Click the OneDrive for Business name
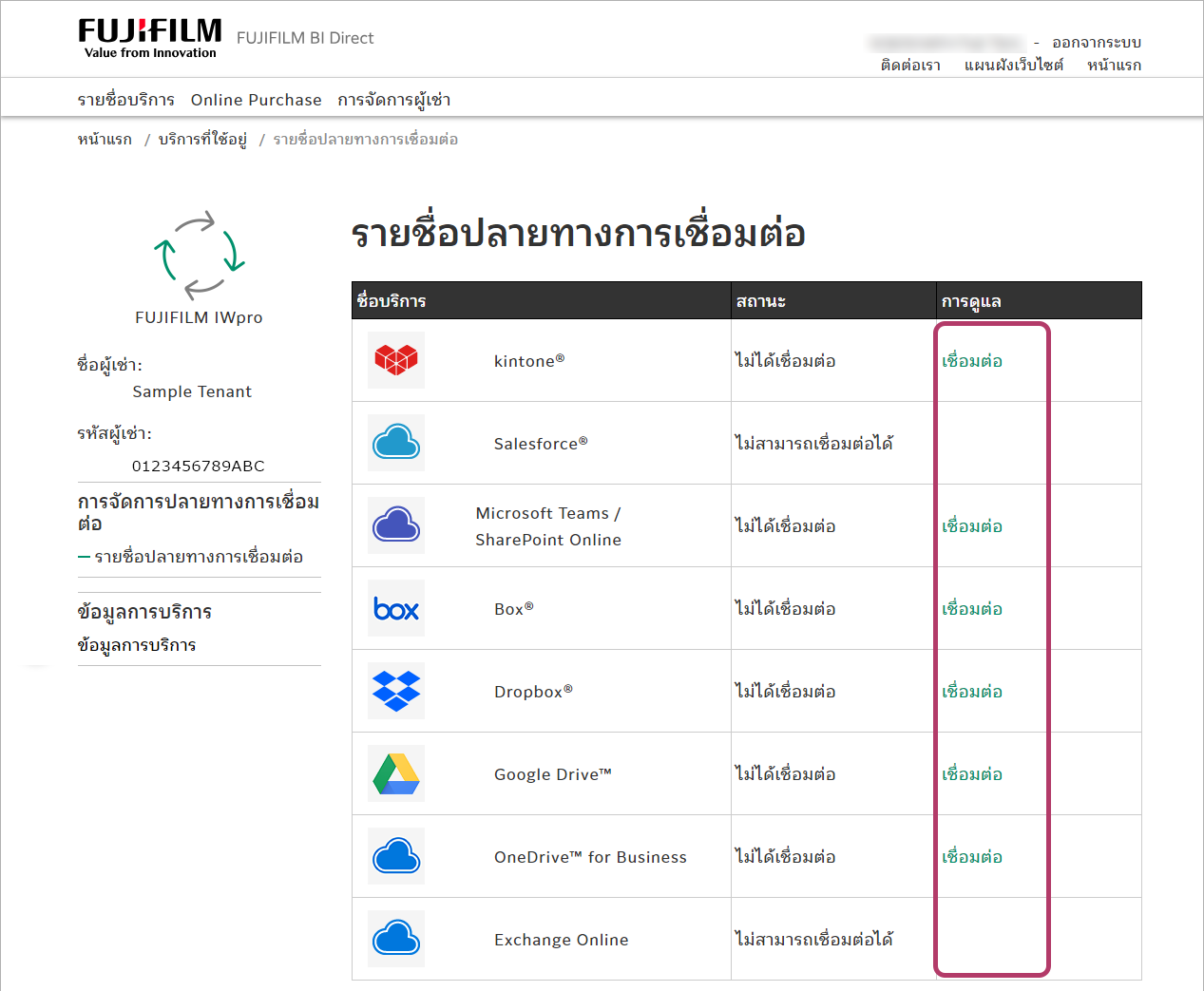The width and height of the screenshot is (1204, 991). click(x=590, y=857)
